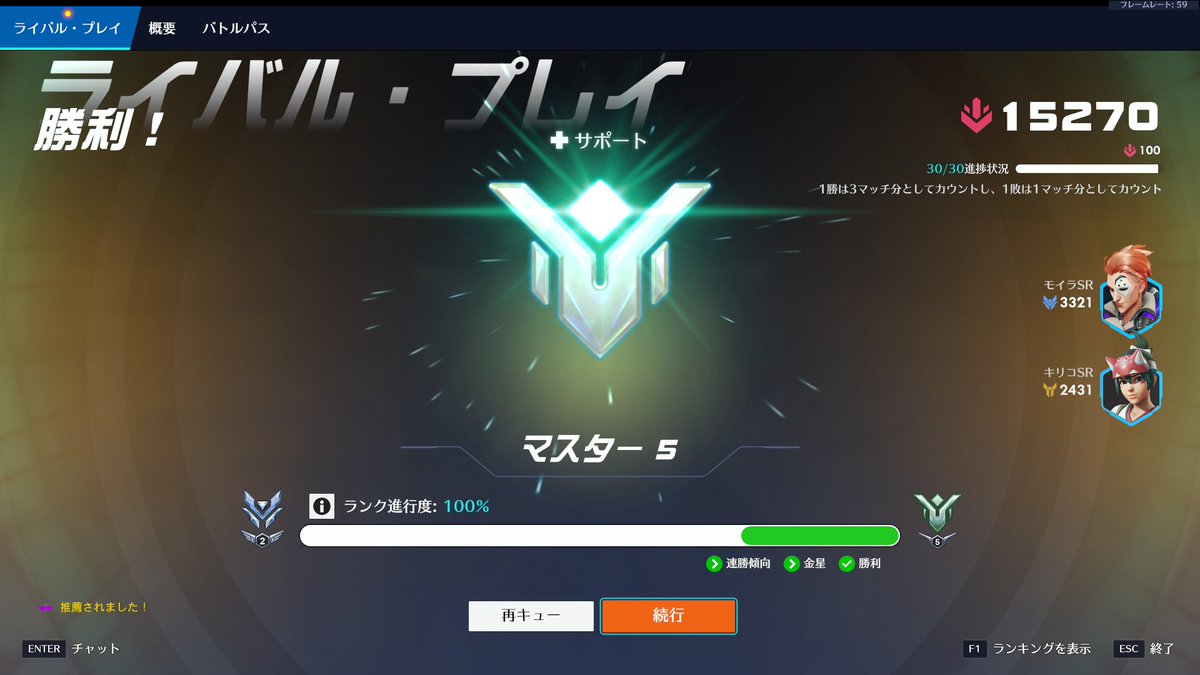Click the large Master rank emblem
Viewport: 1200px width, 675px height.
pyautogui.click(x=599, y=268)
